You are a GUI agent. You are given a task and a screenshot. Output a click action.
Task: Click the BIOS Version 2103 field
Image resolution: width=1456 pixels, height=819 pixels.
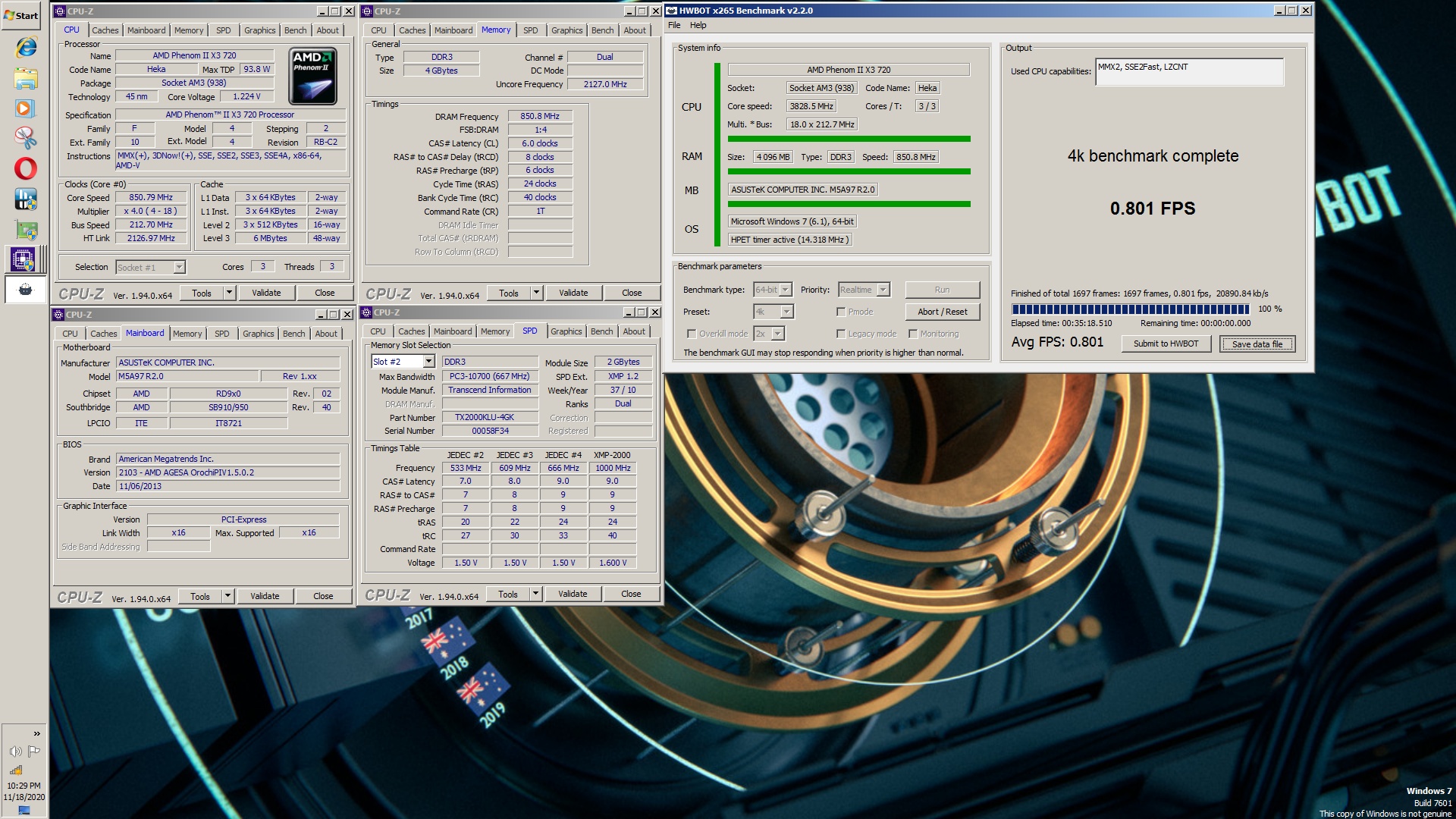click(x=227, y=472)
